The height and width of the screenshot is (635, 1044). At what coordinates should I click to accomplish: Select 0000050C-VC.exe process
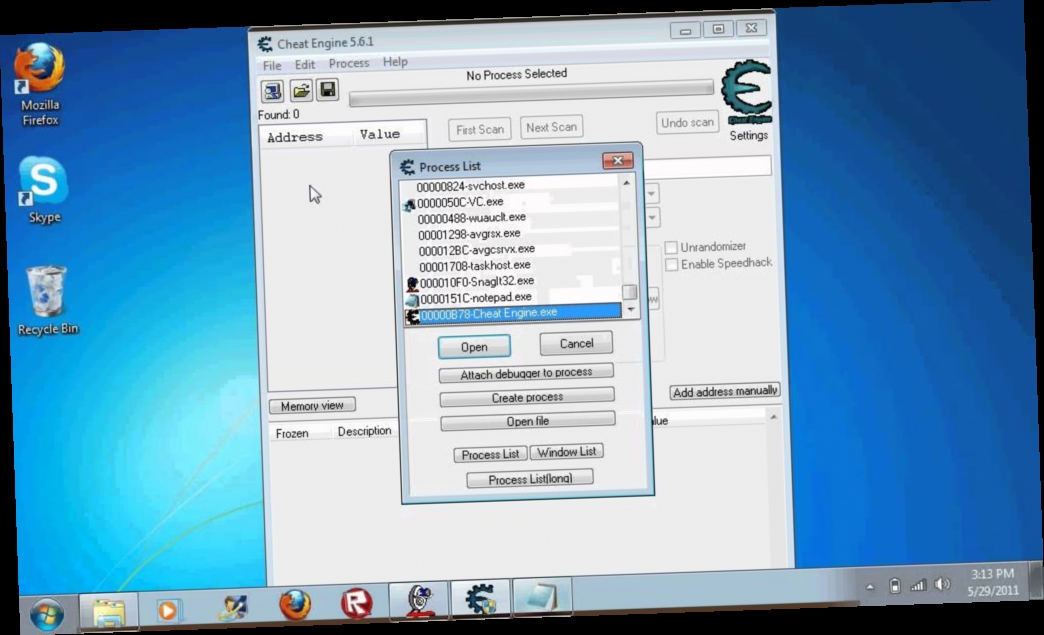511,202
